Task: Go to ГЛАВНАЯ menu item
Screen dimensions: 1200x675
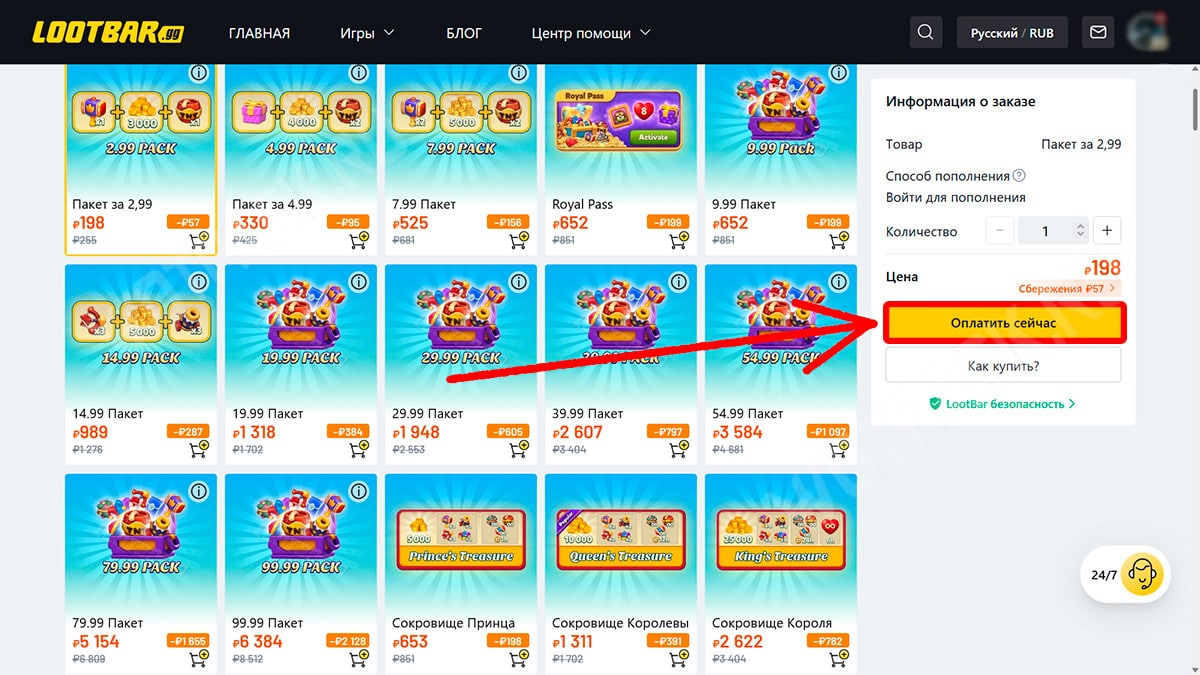Action: tap(259, 33)
